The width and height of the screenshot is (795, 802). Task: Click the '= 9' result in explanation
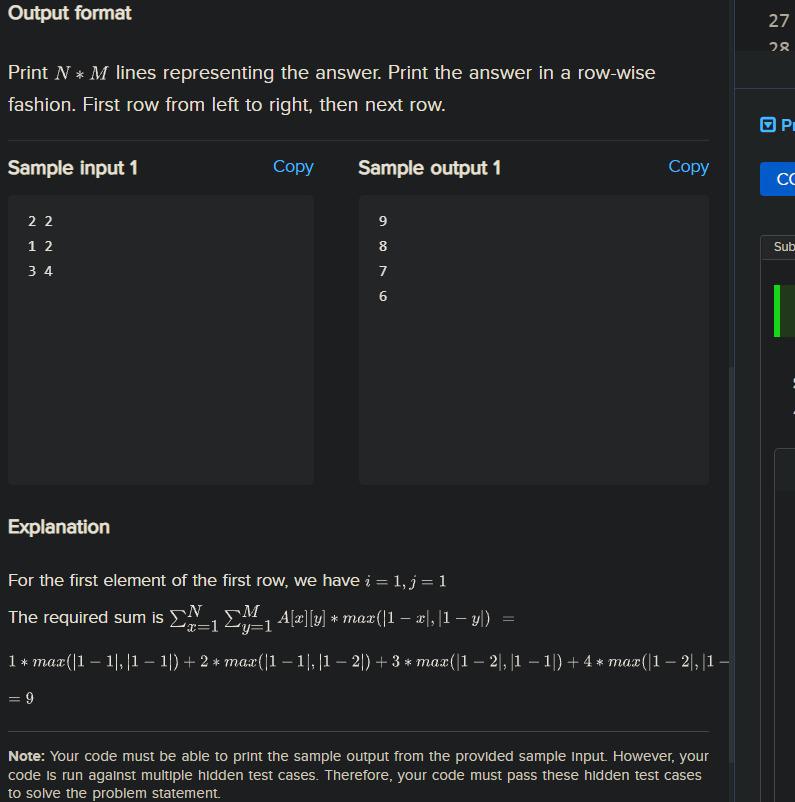[x=21, y=698]
